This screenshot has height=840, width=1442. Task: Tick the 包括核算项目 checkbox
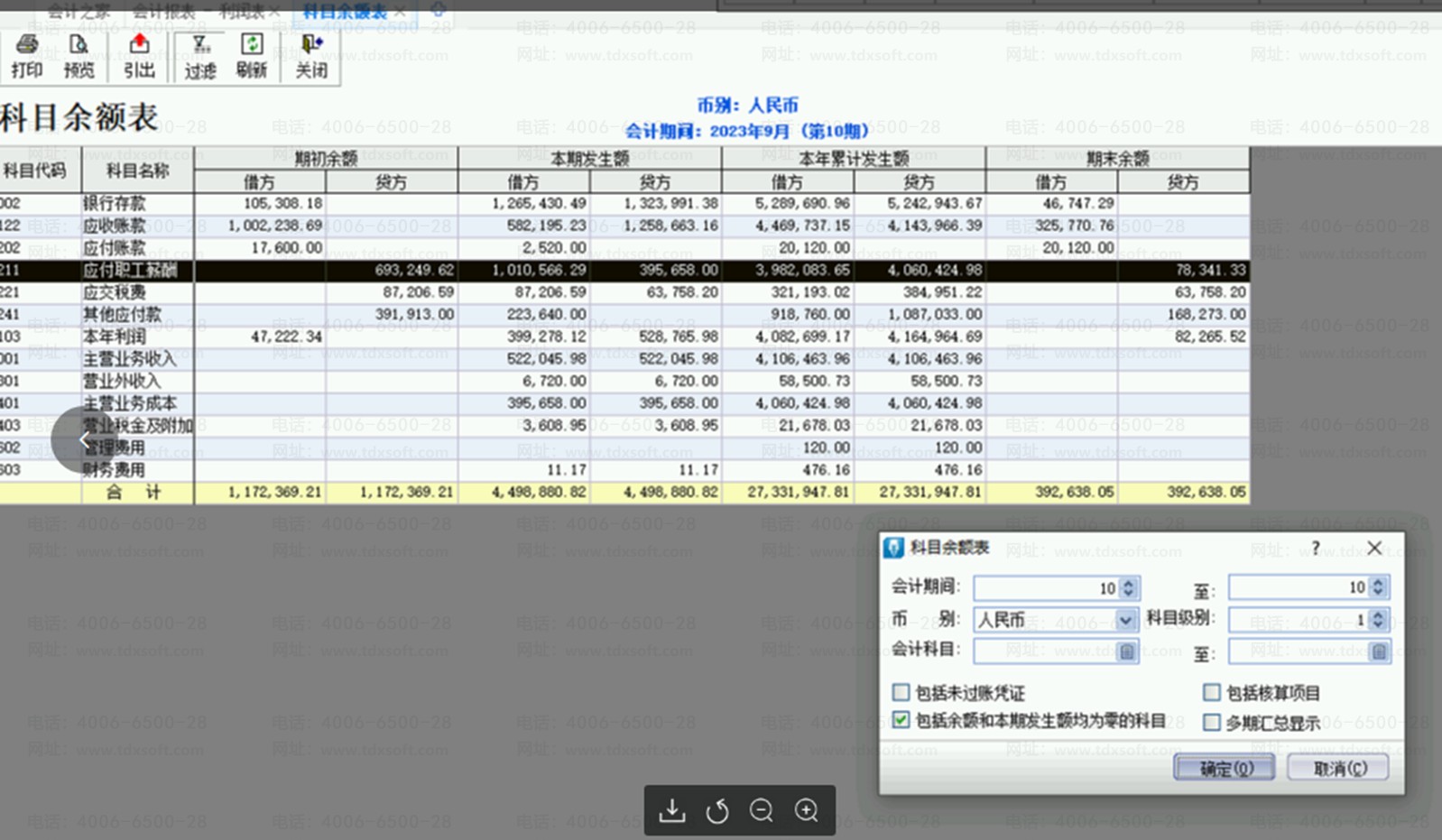coord(1212,692)
